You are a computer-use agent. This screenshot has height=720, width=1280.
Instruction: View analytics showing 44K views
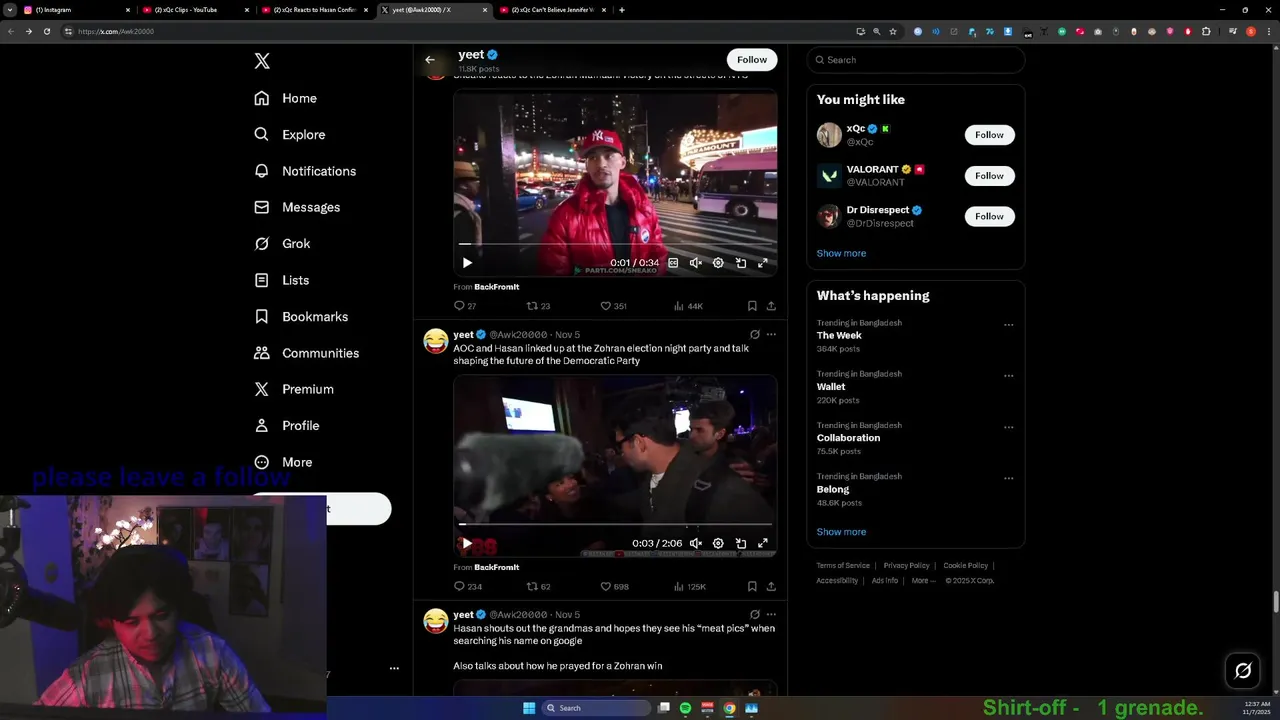coord(688,306)
